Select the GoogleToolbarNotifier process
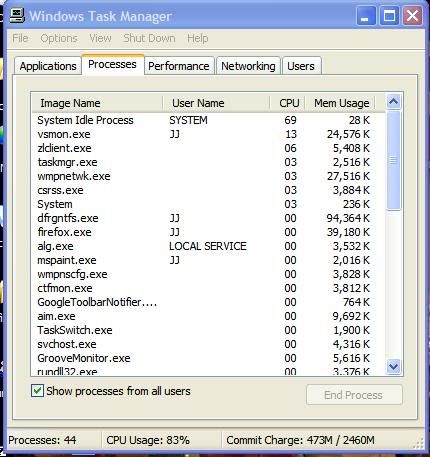430x457 pixels. pos(208,302)
